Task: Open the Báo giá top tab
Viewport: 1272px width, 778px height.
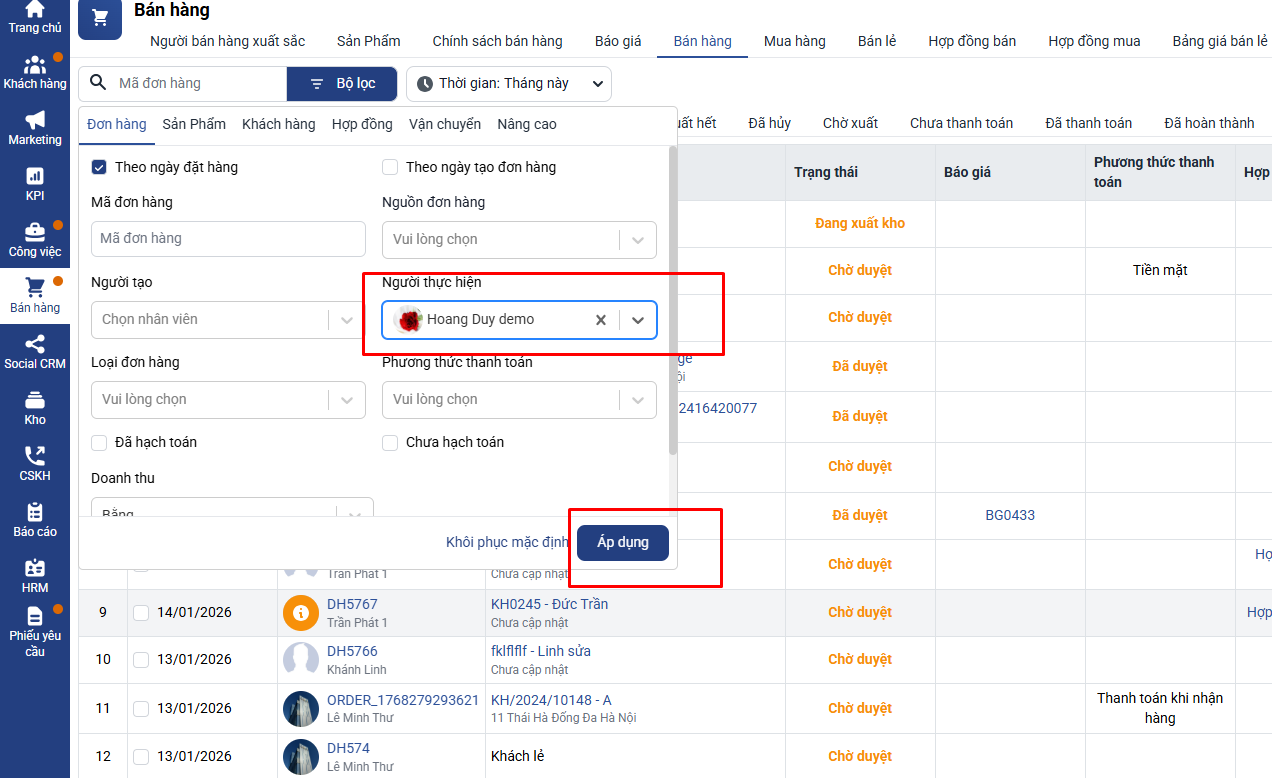Action: click(x=618, y=41)
